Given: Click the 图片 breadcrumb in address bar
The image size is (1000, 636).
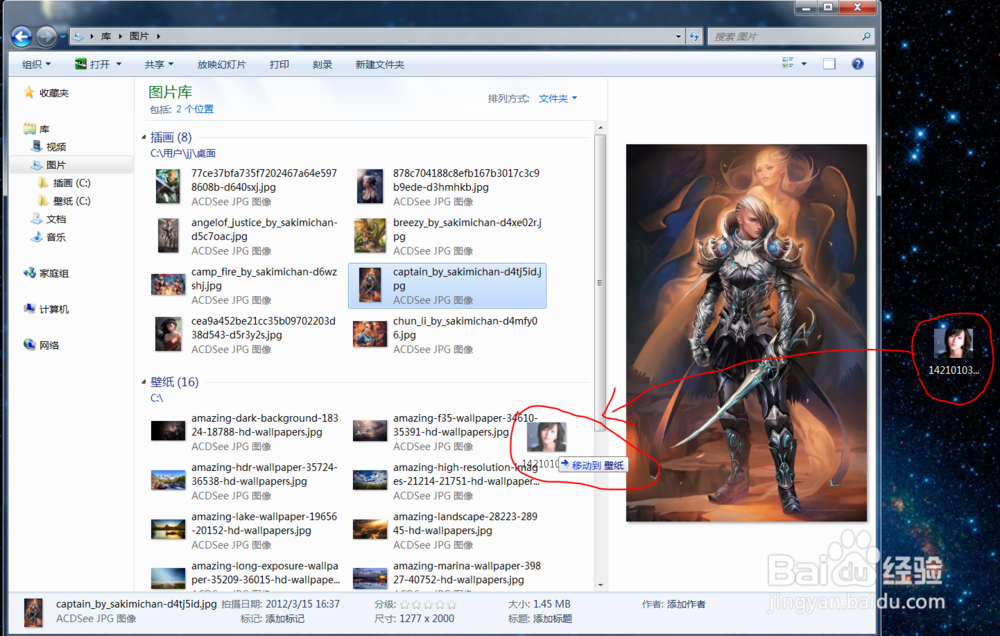Looking at the screenshot, I should coord(139,36).
